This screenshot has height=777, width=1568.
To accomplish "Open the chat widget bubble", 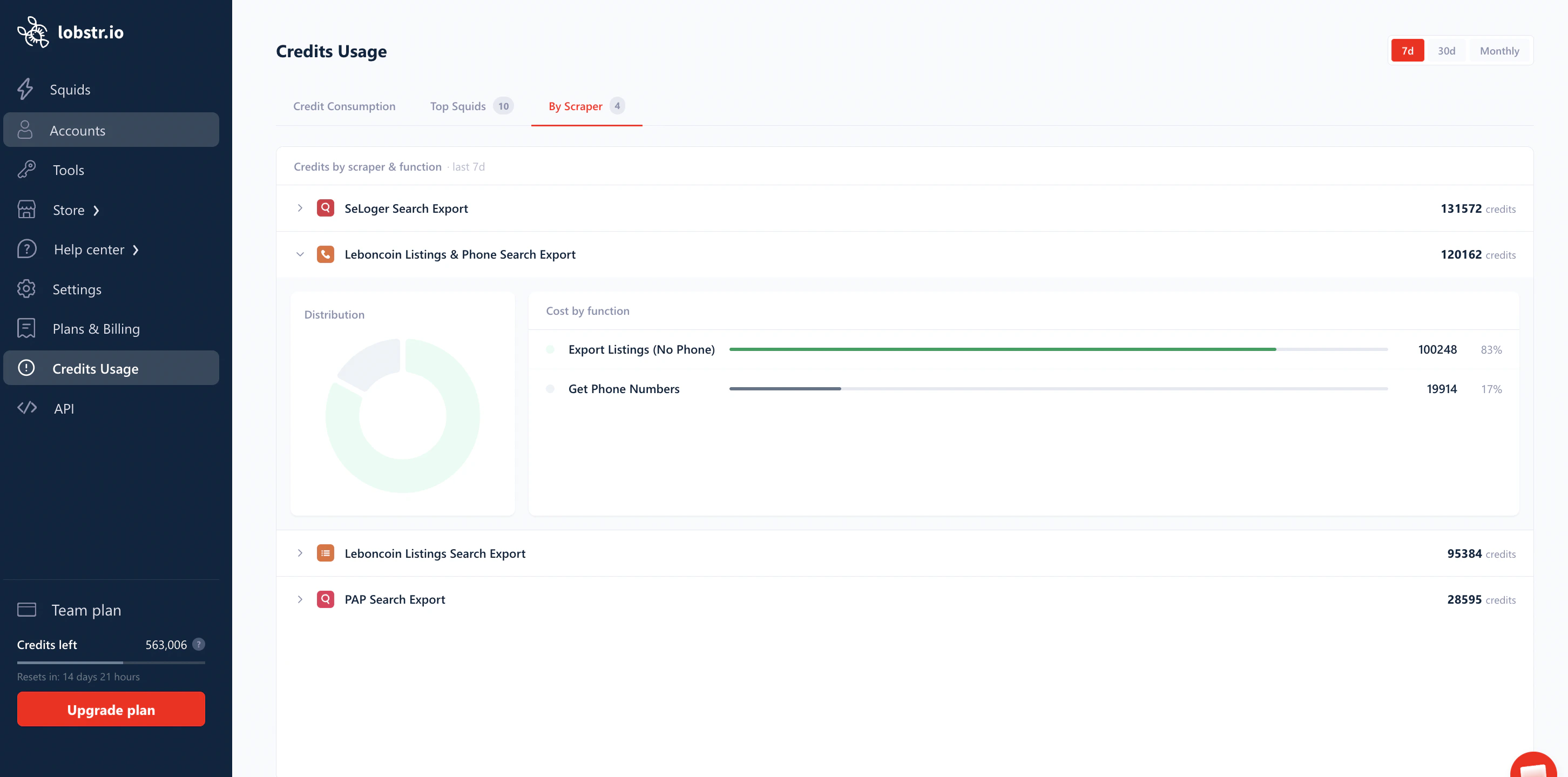I will 1533,765.
